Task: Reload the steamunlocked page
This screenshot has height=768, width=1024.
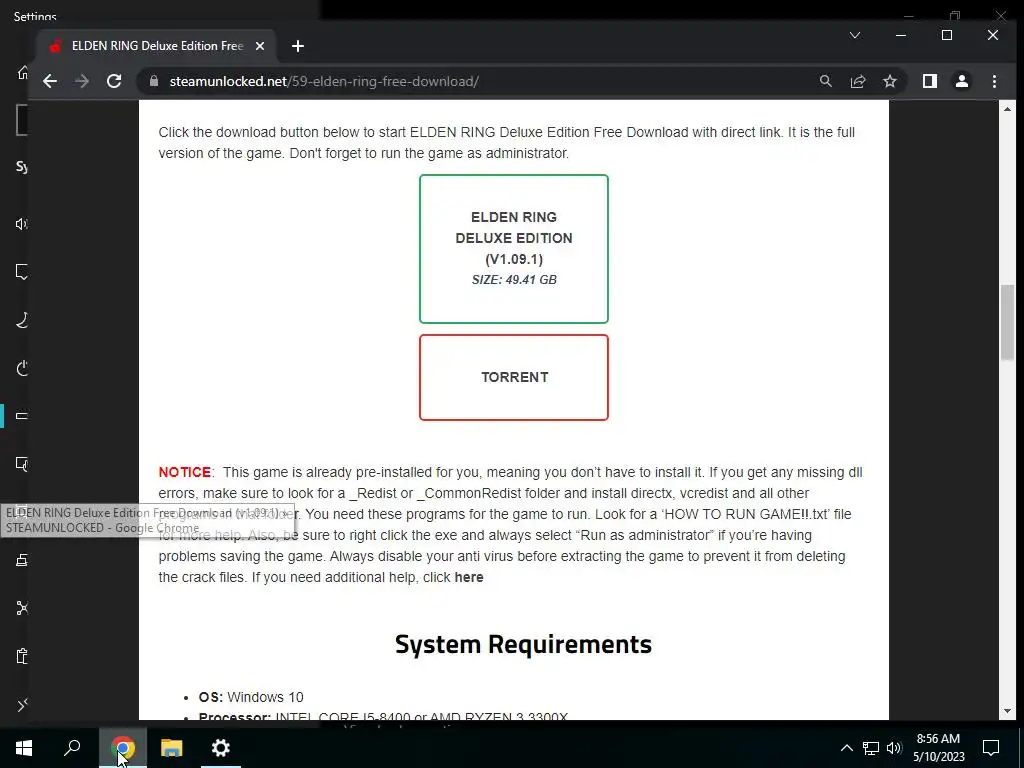Action: (x=114, y=81)
